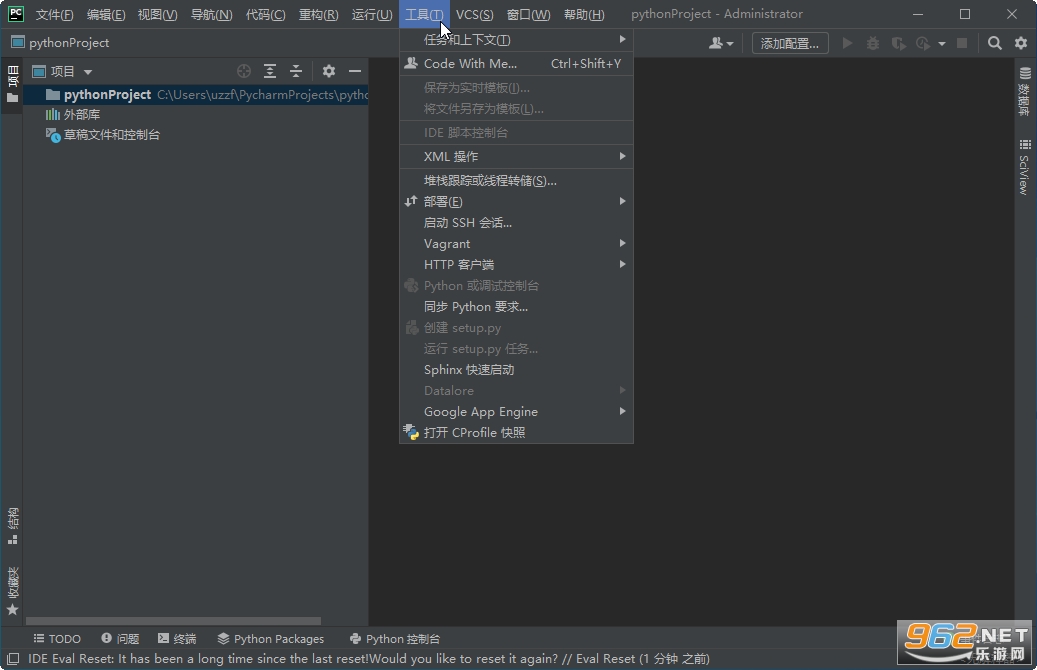The image size is (1037, 670).
Task: Open the 视图(V) menu
Action: point(157,15)
